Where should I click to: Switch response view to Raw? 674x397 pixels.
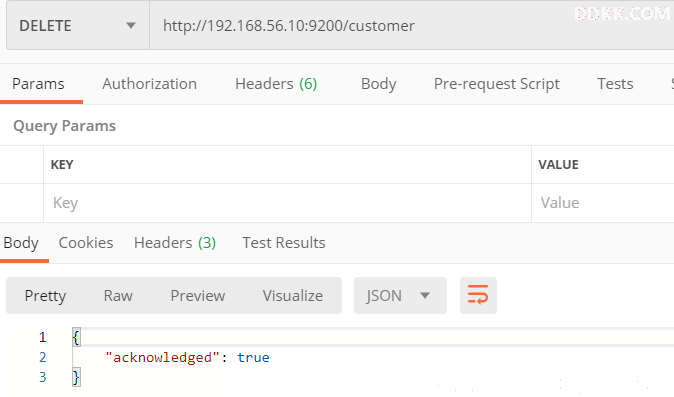click(x=118, y=296)
